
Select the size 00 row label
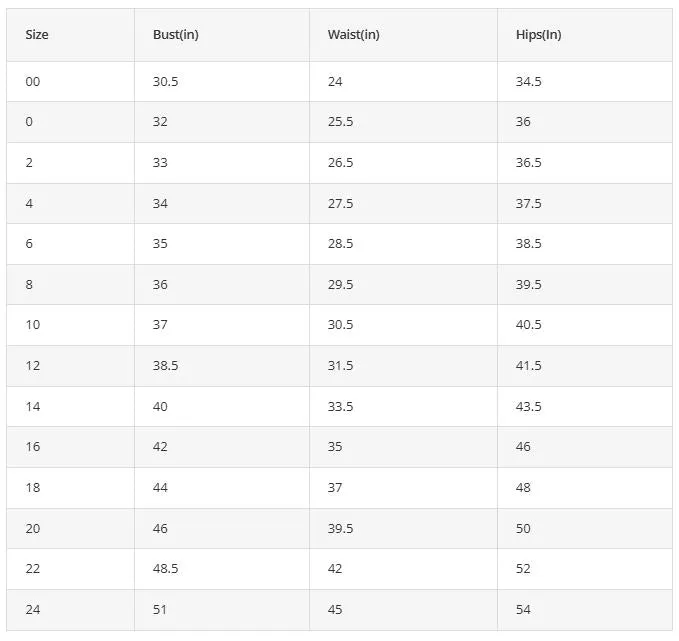(32, 81)
